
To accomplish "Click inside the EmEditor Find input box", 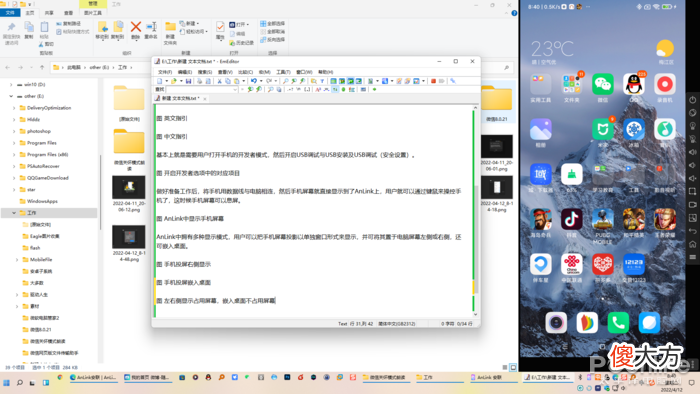I will tap(200, 90).
